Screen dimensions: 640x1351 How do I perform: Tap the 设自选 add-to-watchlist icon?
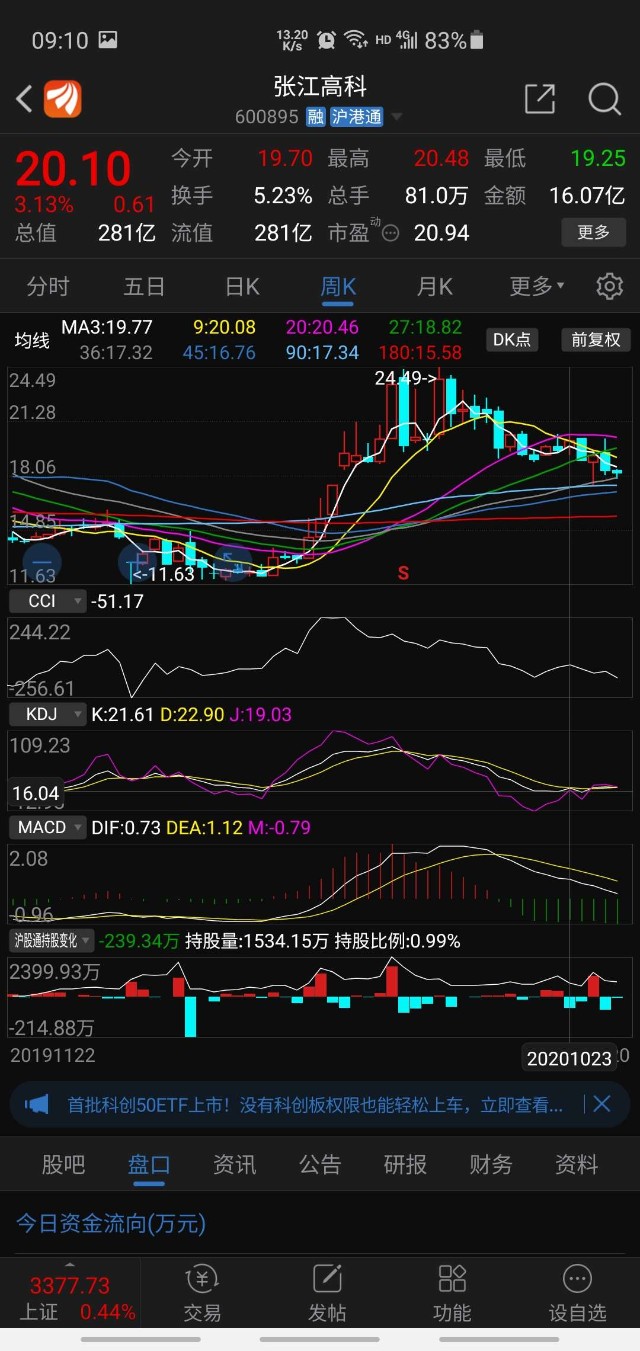[577, 1292]
